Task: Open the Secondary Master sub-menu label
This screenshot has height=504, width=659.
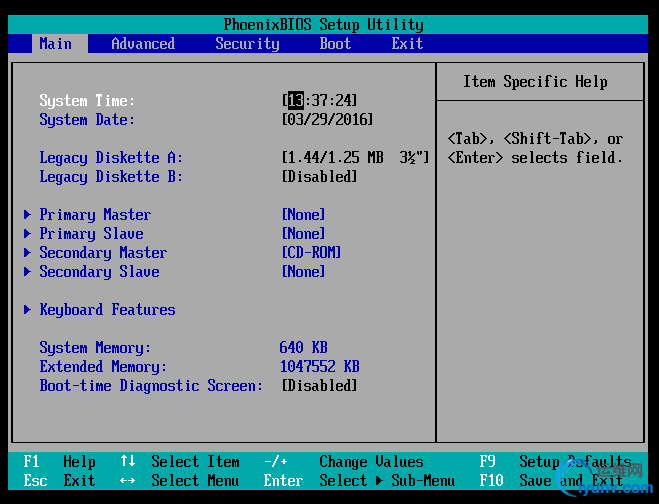Action: [103, 253]
